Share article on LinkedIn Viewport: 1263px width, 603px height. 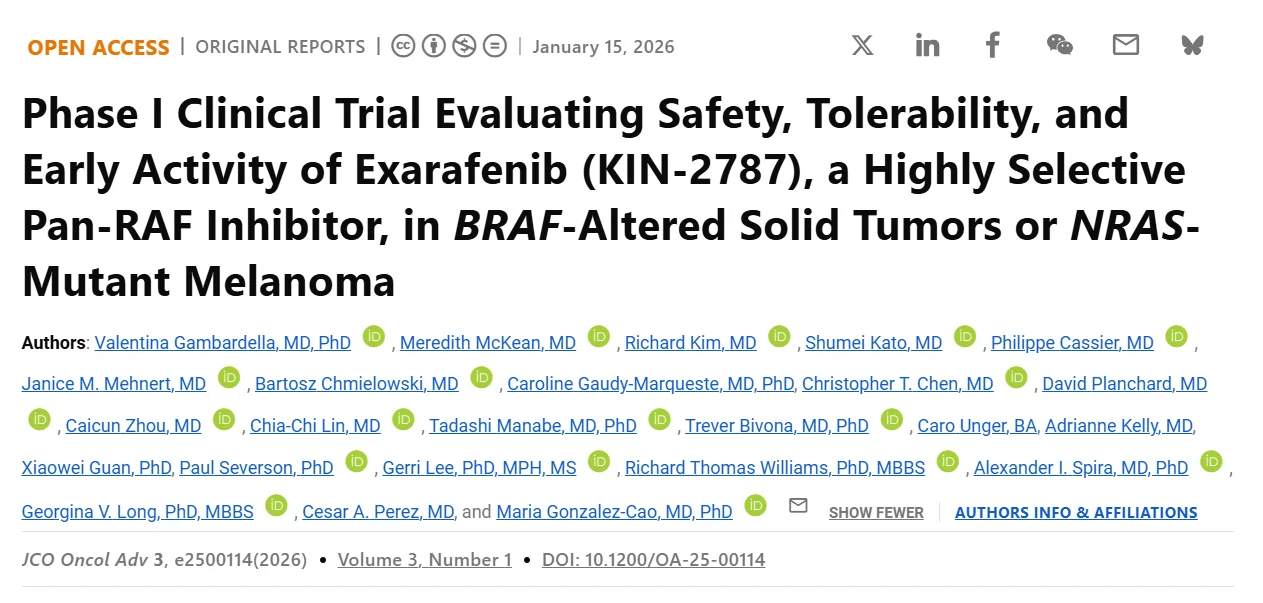[x=927, y=45]
